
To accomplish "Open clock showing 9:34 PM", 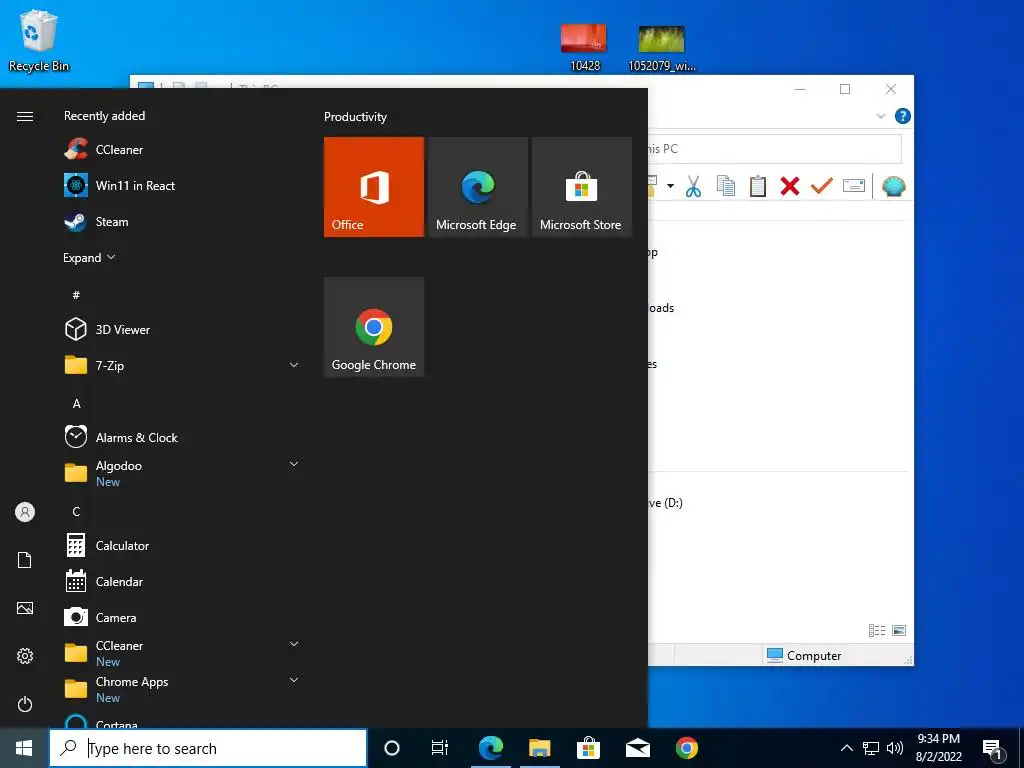I will pos(938,748).
